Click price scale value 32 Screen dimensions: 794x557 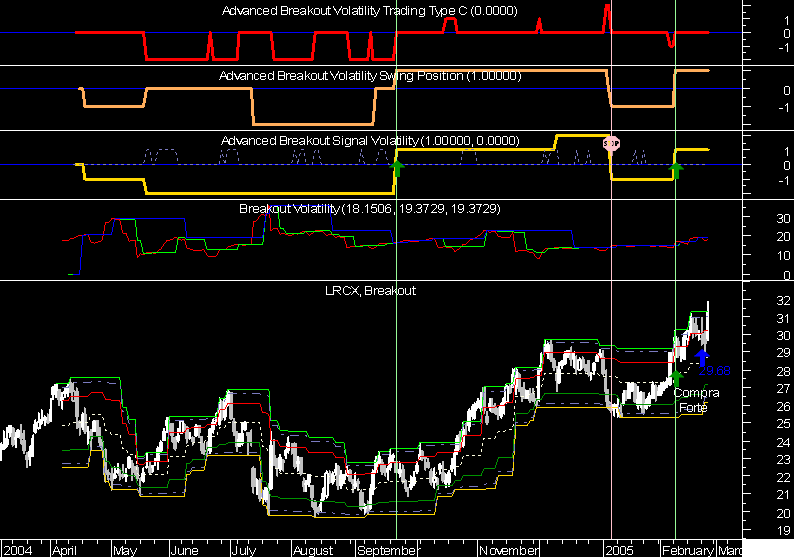click(x=783, y=300)
